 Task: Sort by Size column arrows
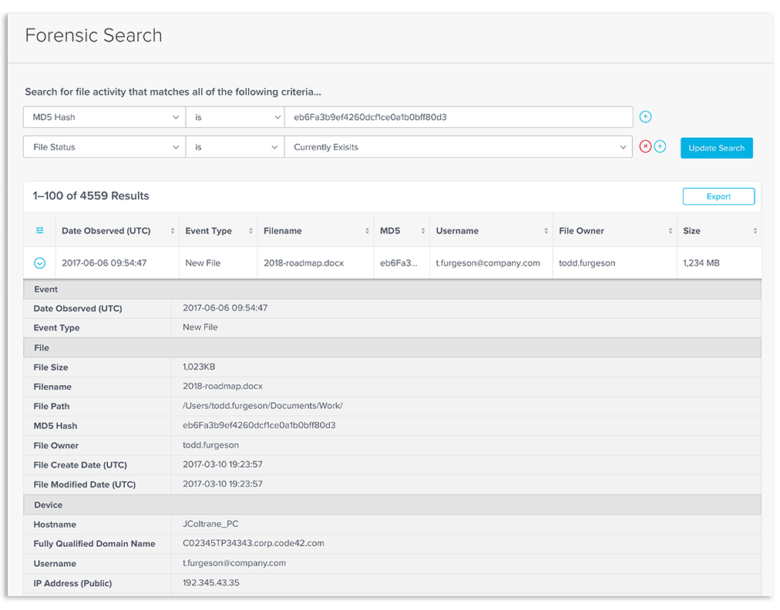(755, 231)
